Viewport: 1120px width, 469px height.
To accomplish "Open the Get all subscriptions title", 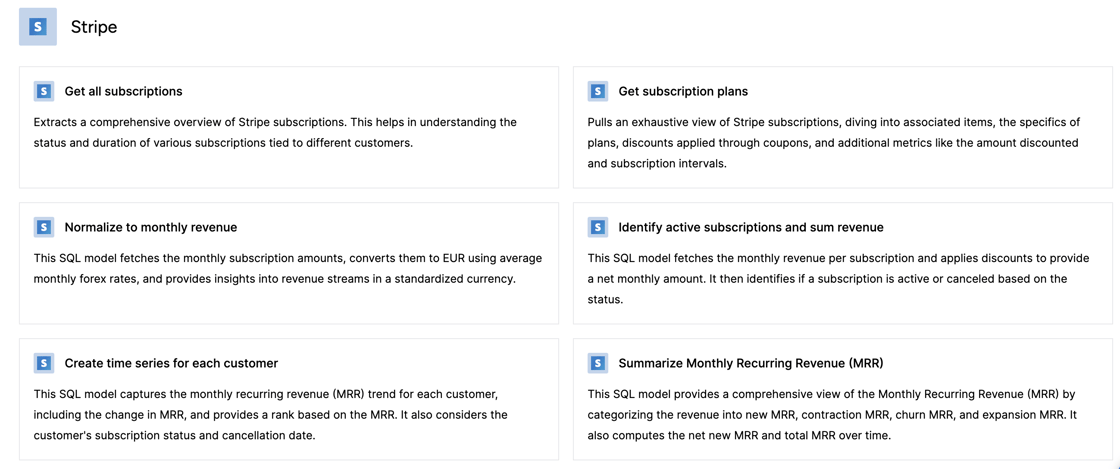I will point(123,91).
